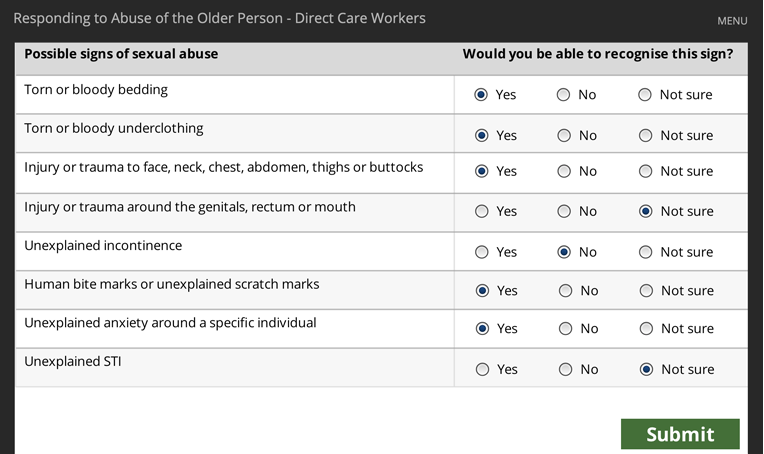This screenshot has width=764, height=454.
Task: Choose Not sure for Unexplained incontinence
Action: coord(645,252)
